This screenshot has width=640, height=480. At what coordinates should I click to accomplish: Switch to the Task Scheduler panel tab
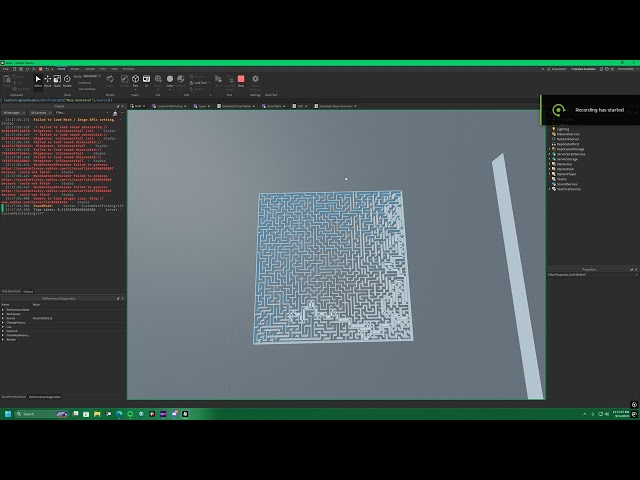click(x=11, y=291)
